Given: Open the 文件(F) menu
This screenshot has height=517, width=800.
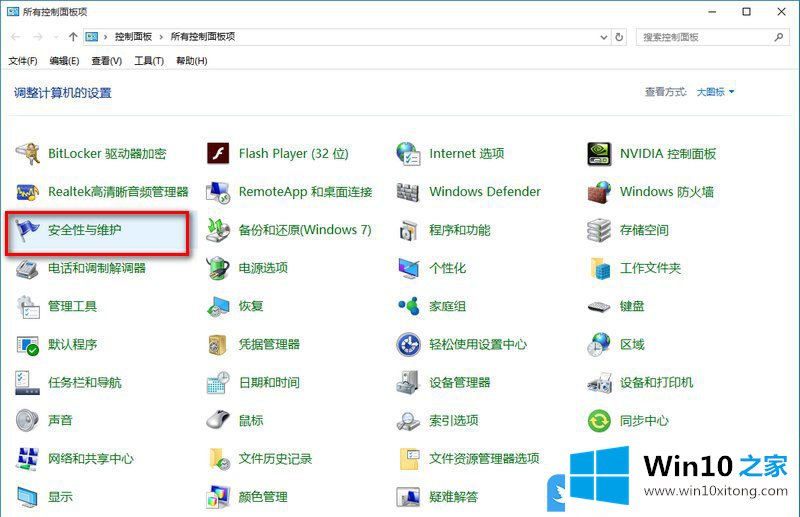Looking at the screenshot, I should point(22,61).
